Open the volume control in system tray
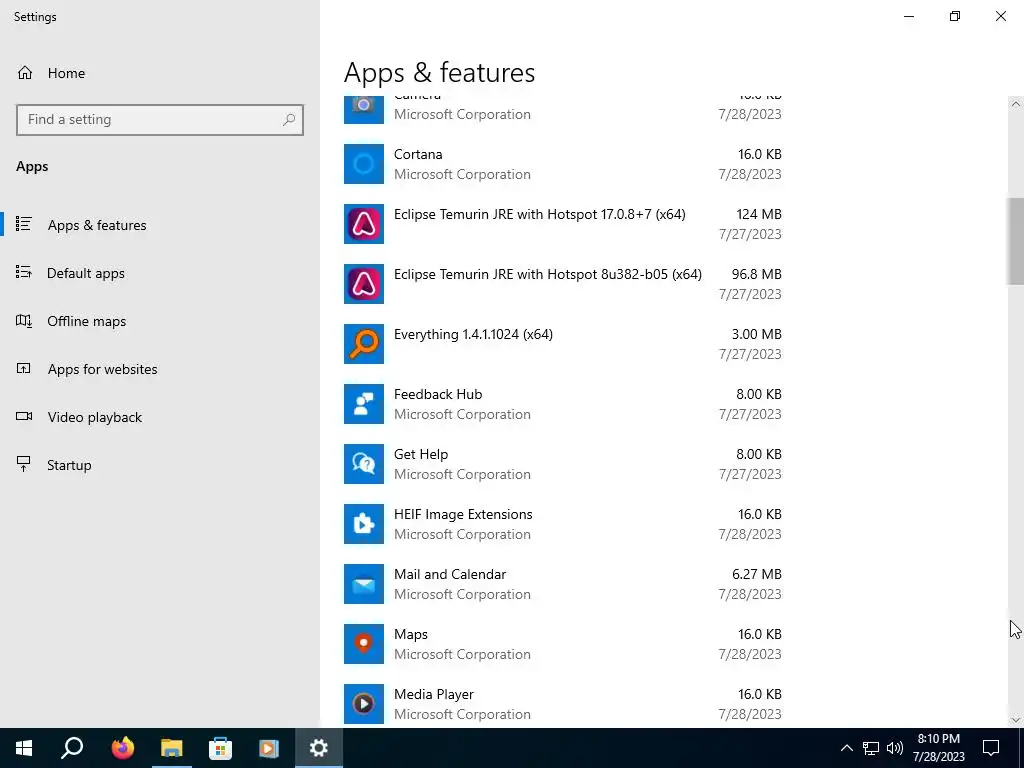 click(x=895, y=748)
